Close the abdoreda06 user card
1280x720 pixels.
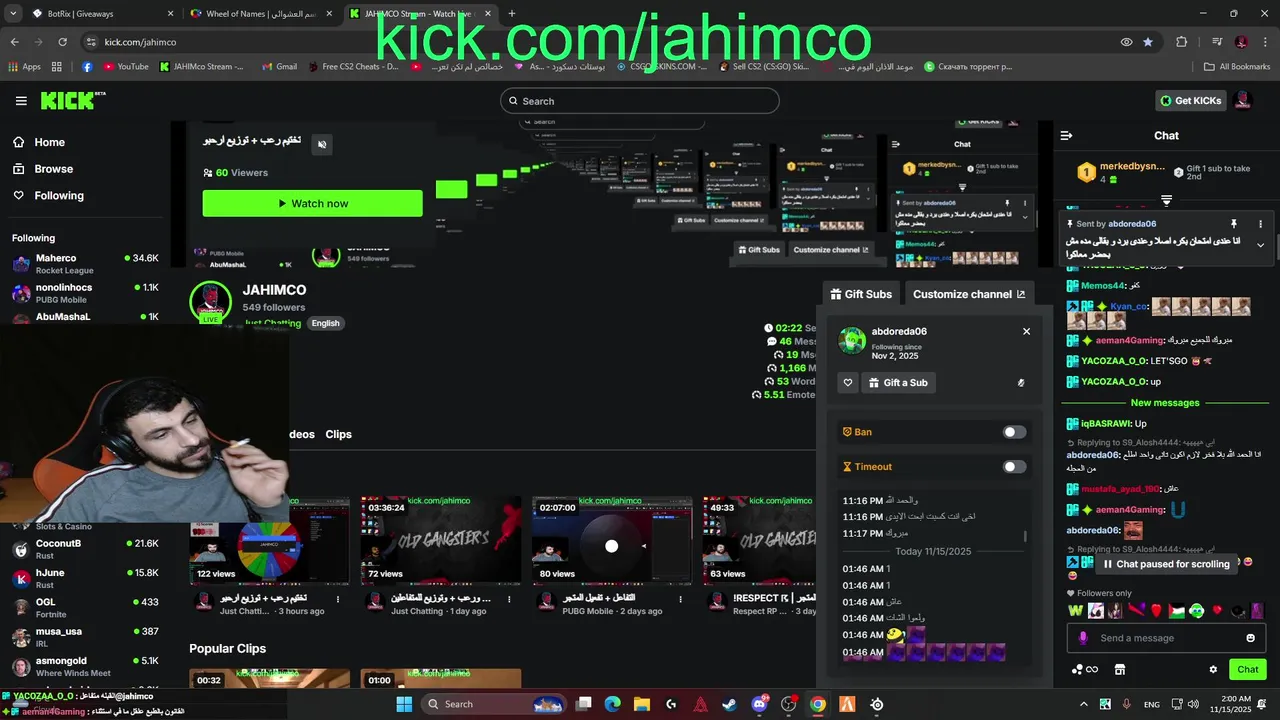(x=1026, y=331)
